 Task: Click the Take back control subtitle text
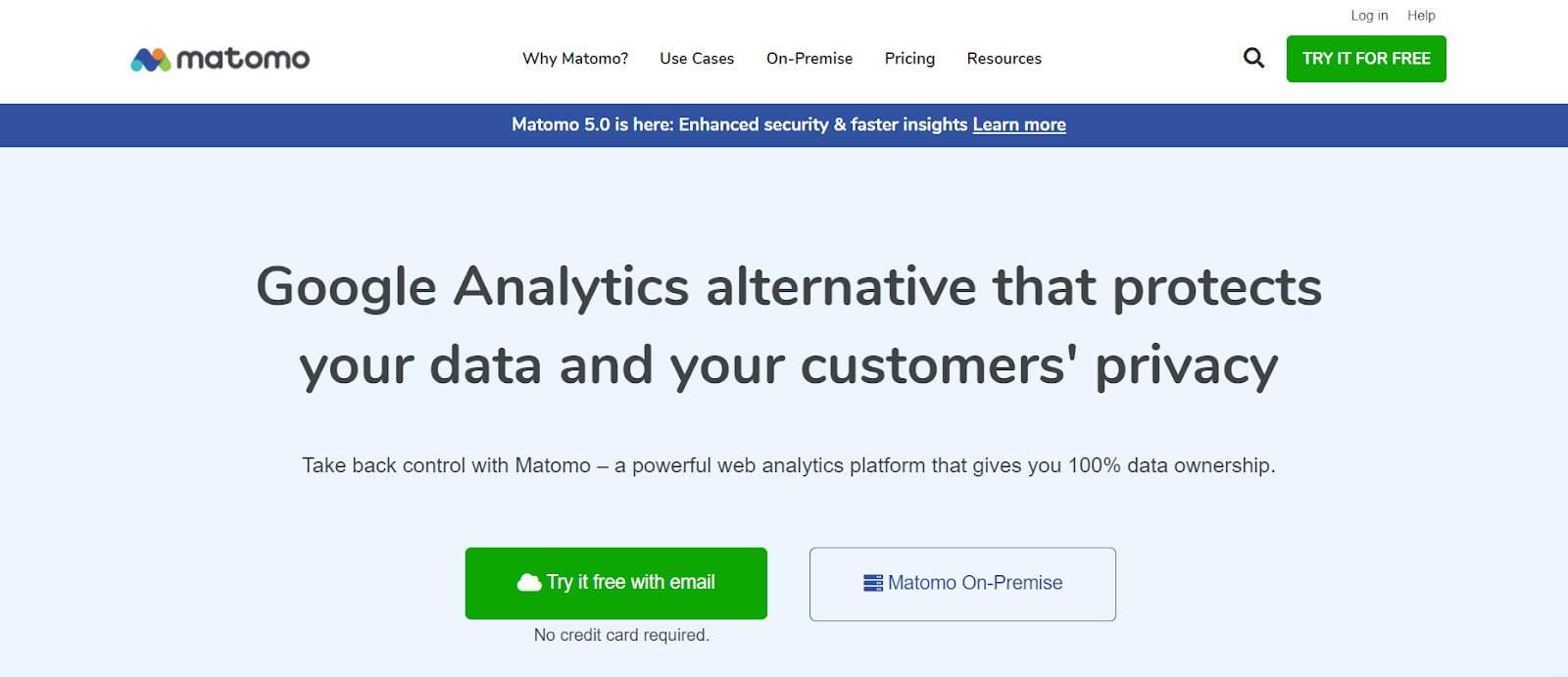point(789,465)
